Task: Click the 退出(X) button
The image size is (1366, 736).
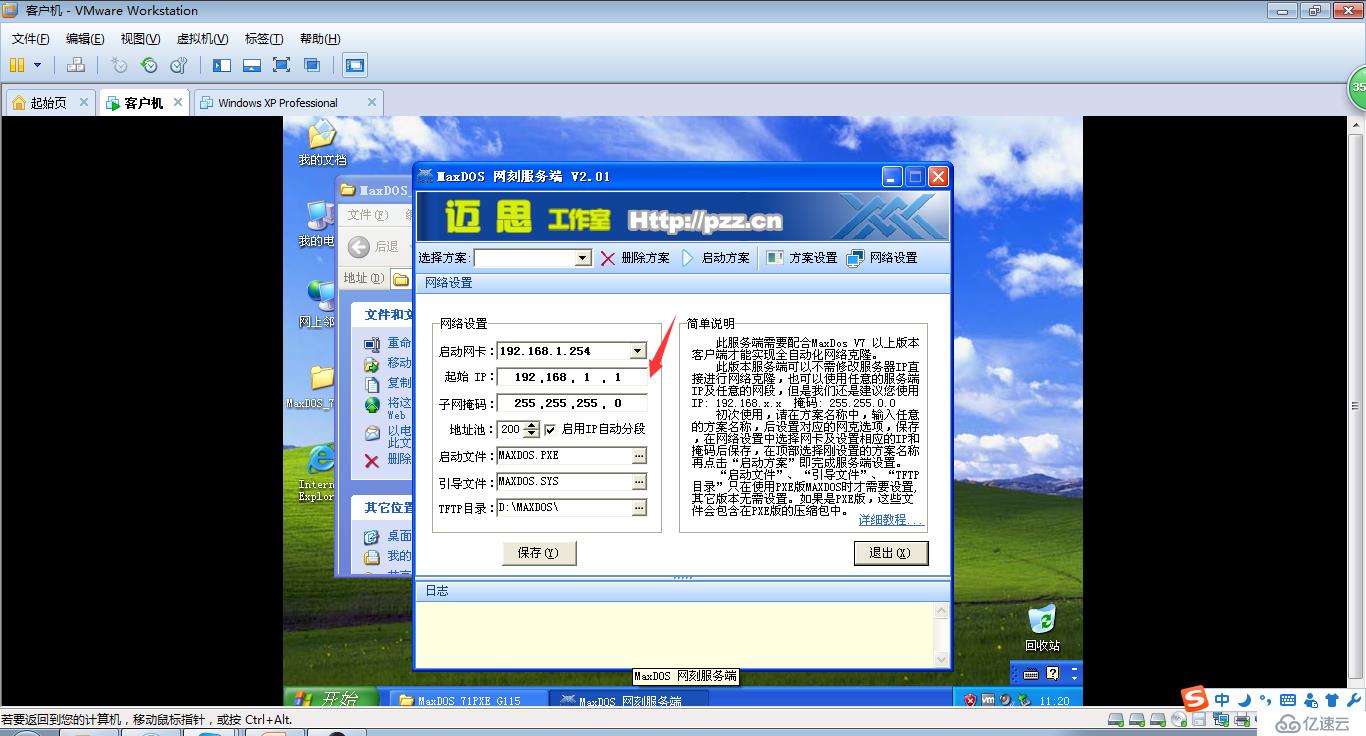Action: click(891, 553)
